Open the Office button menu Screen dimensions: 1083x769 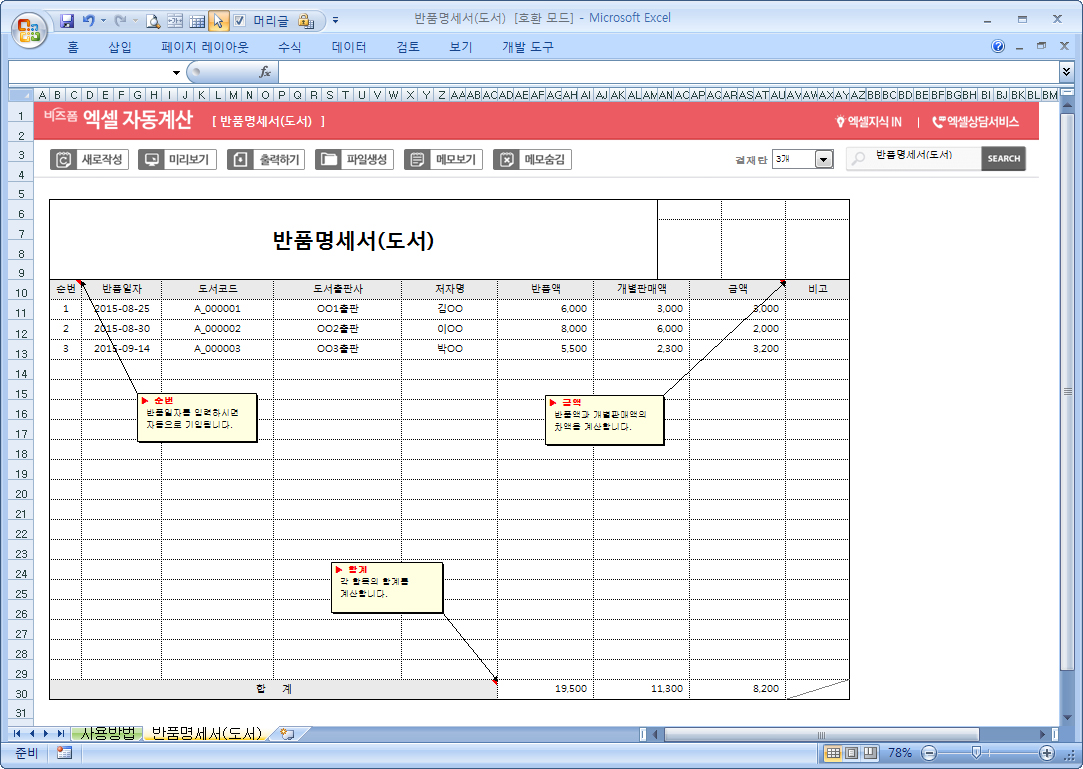pyautogui.click(x=29, y=30)
